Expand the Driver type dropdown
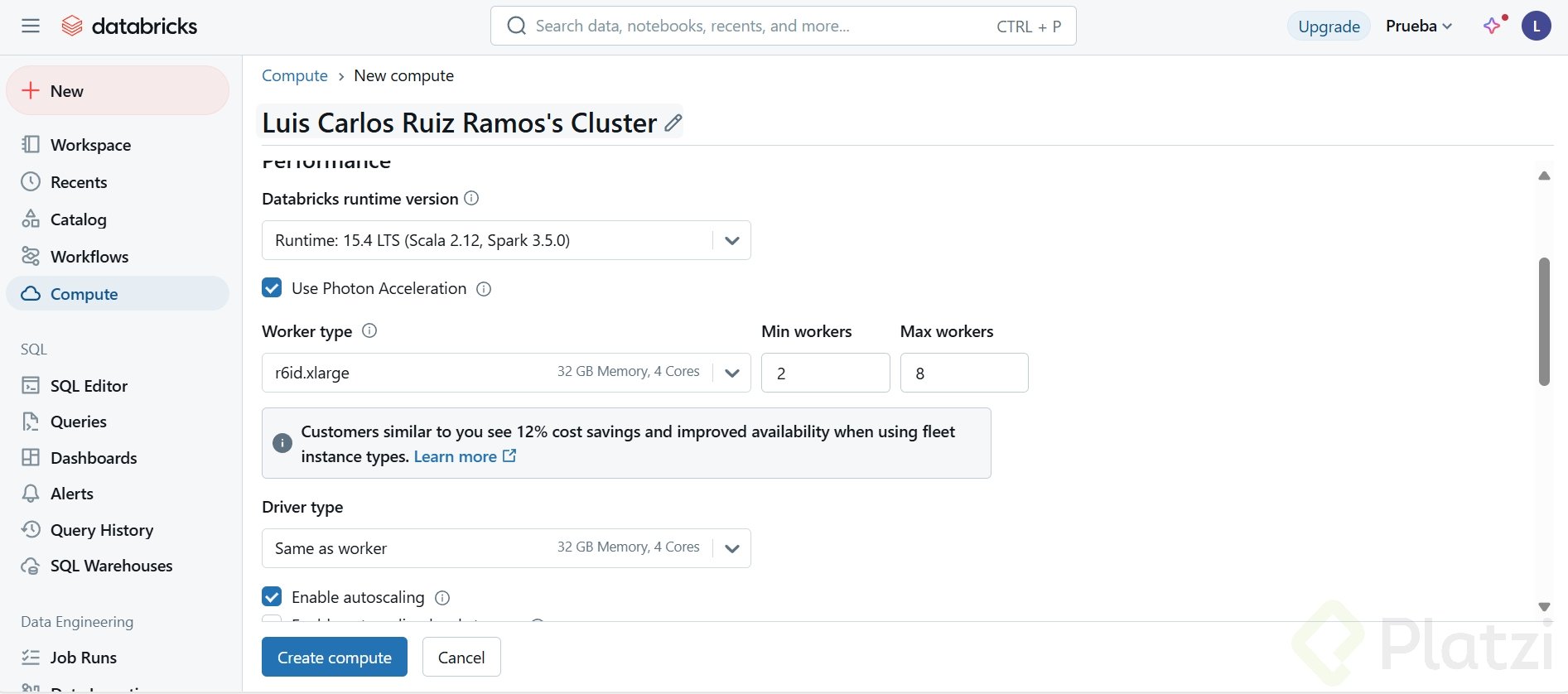1568x694 pixels. tap(731, 548)
